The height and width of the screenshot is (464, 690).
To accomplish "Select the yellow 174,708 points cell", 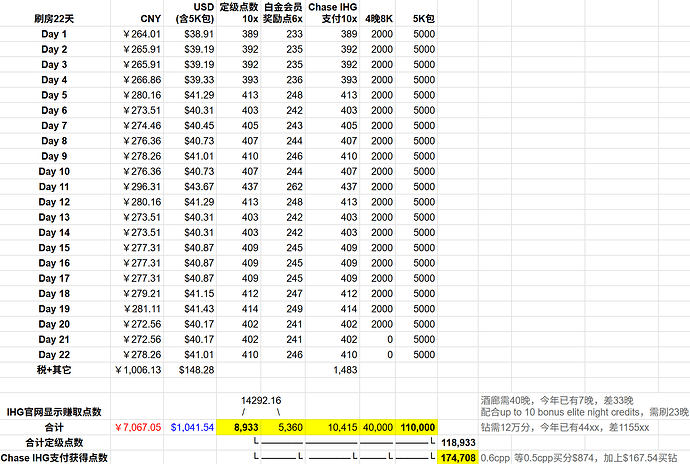I will click(x=458, y=457).
